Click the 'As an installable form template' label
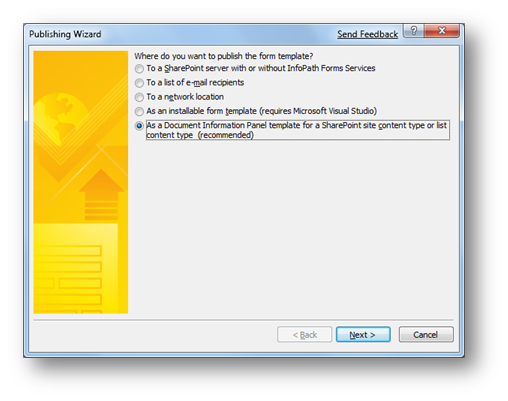 (262, 111)
